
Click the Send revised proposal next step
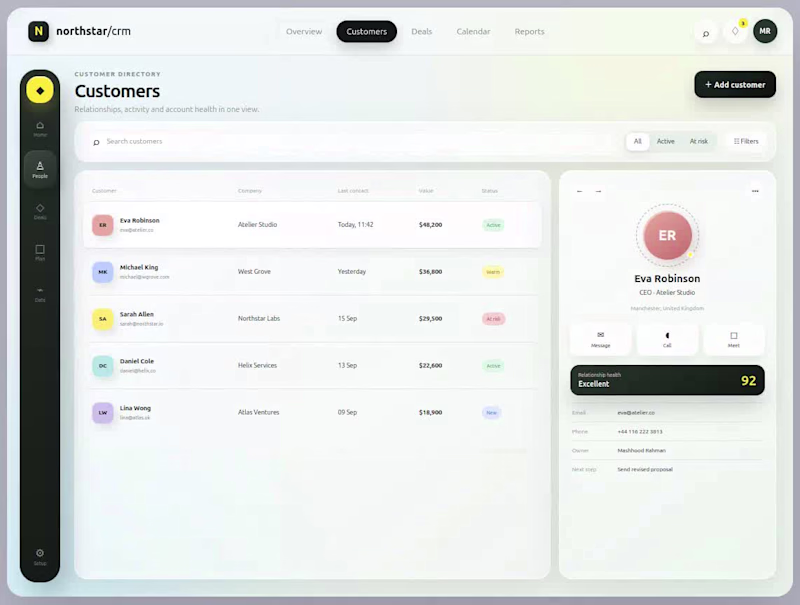click(x=645, y=469)
